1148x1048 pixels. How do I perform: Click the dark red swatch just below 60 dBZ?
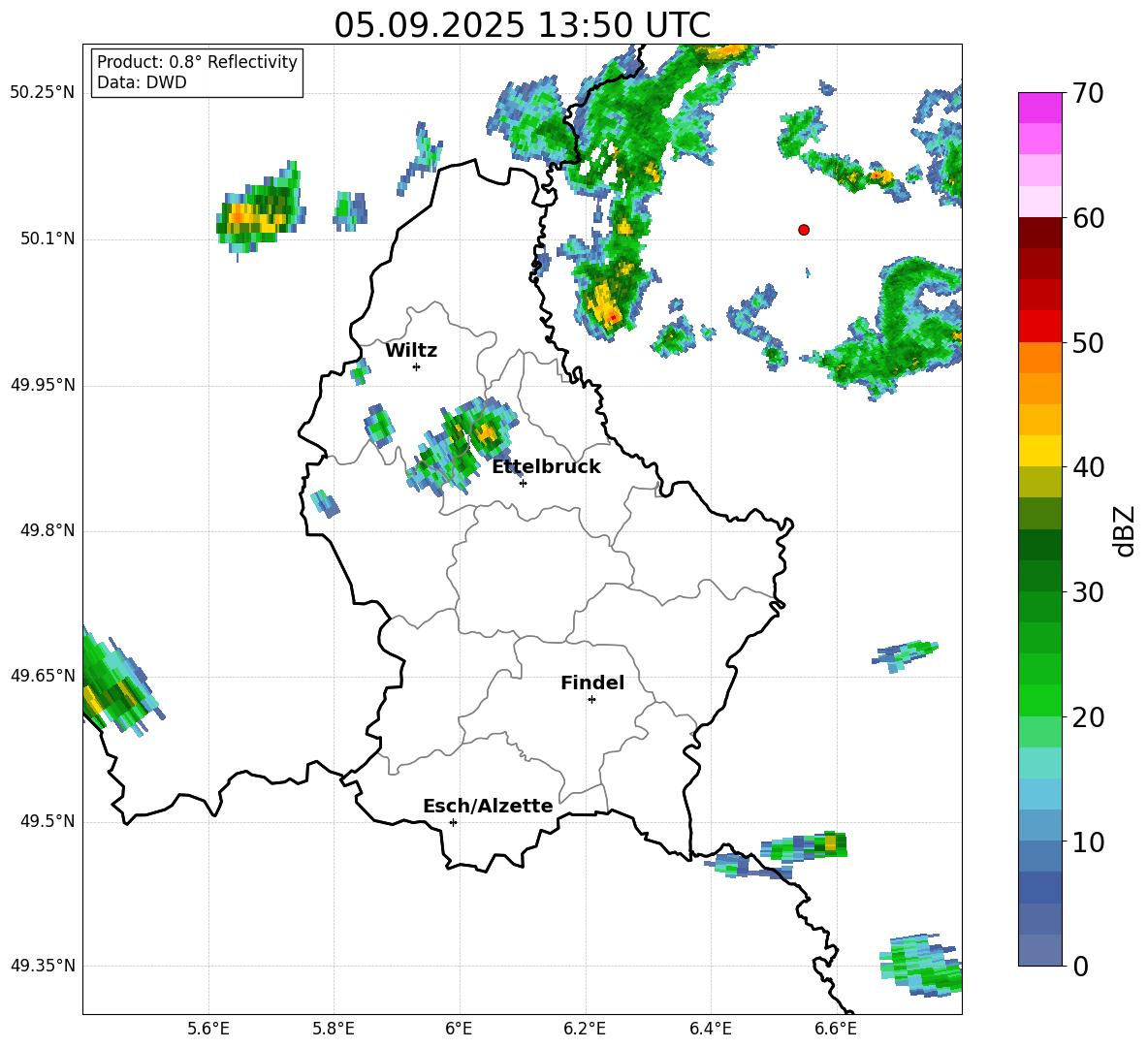(x=1039, y=233)
